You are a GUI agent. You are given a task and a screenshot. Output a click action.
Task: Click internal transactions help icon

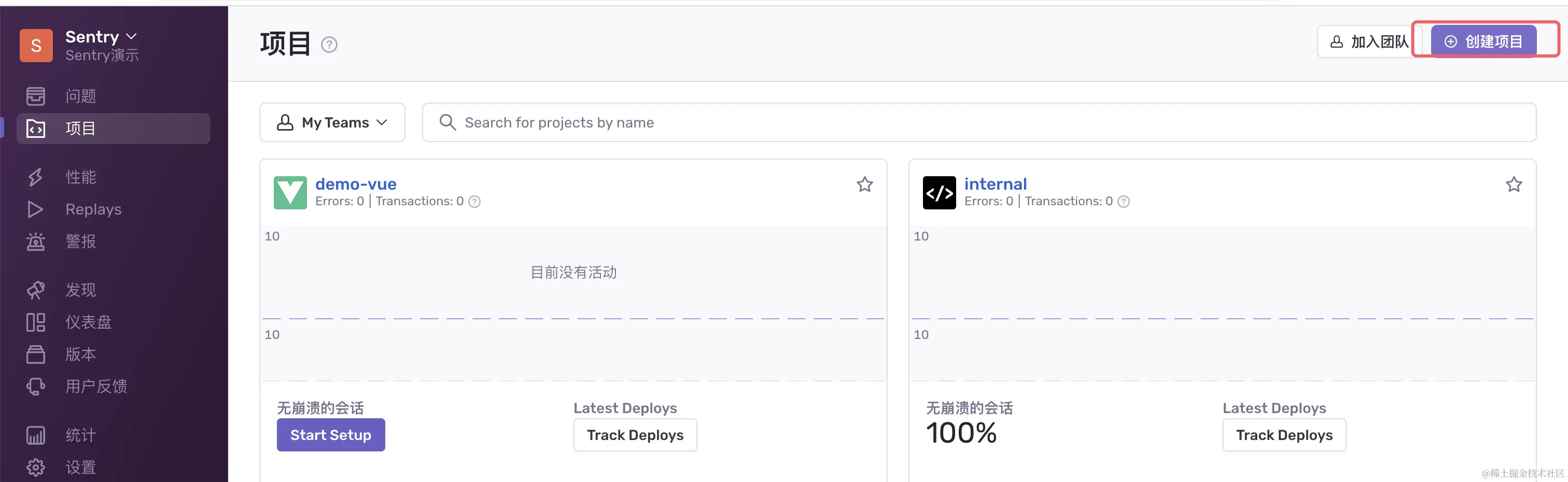point(1124,202)
